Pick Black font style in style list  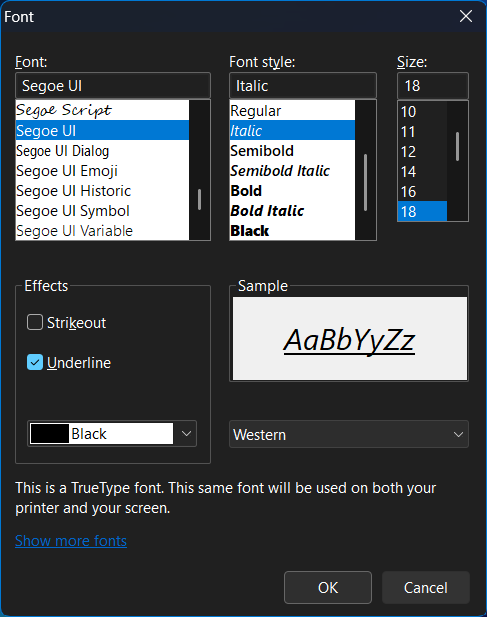(x=292, y=231)
